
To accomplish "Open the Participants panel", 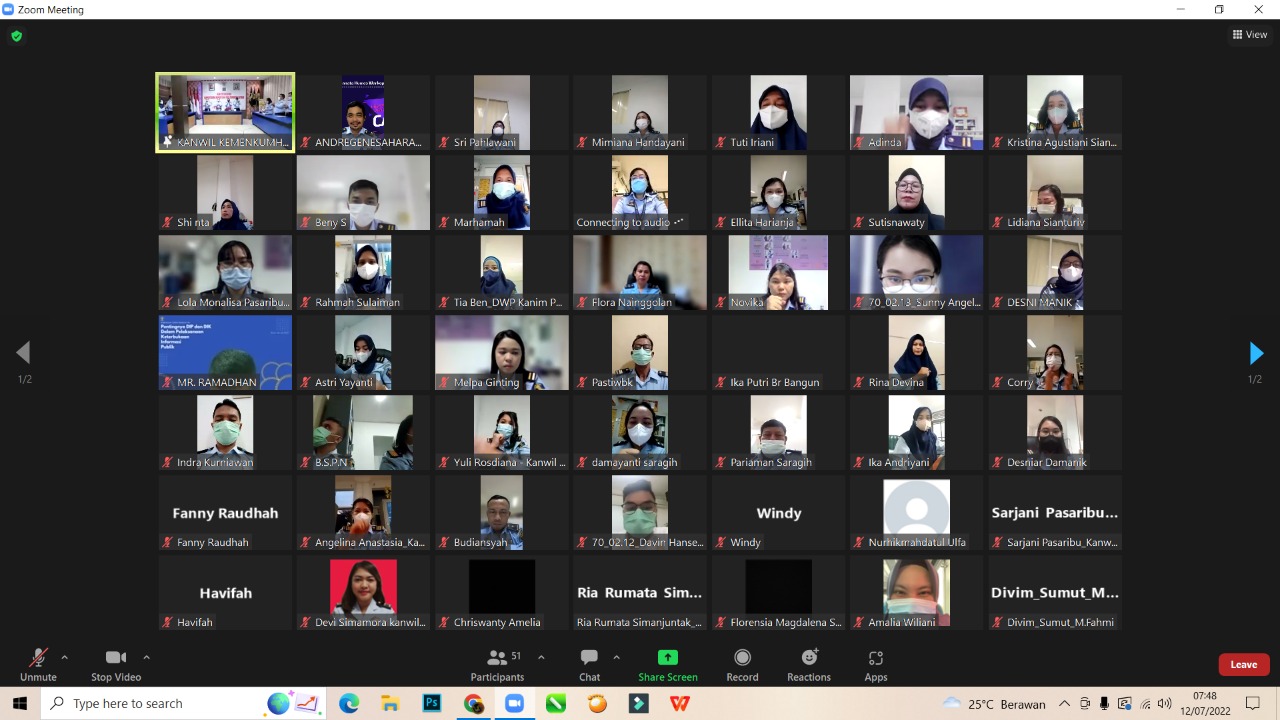I will pos(497,664).
